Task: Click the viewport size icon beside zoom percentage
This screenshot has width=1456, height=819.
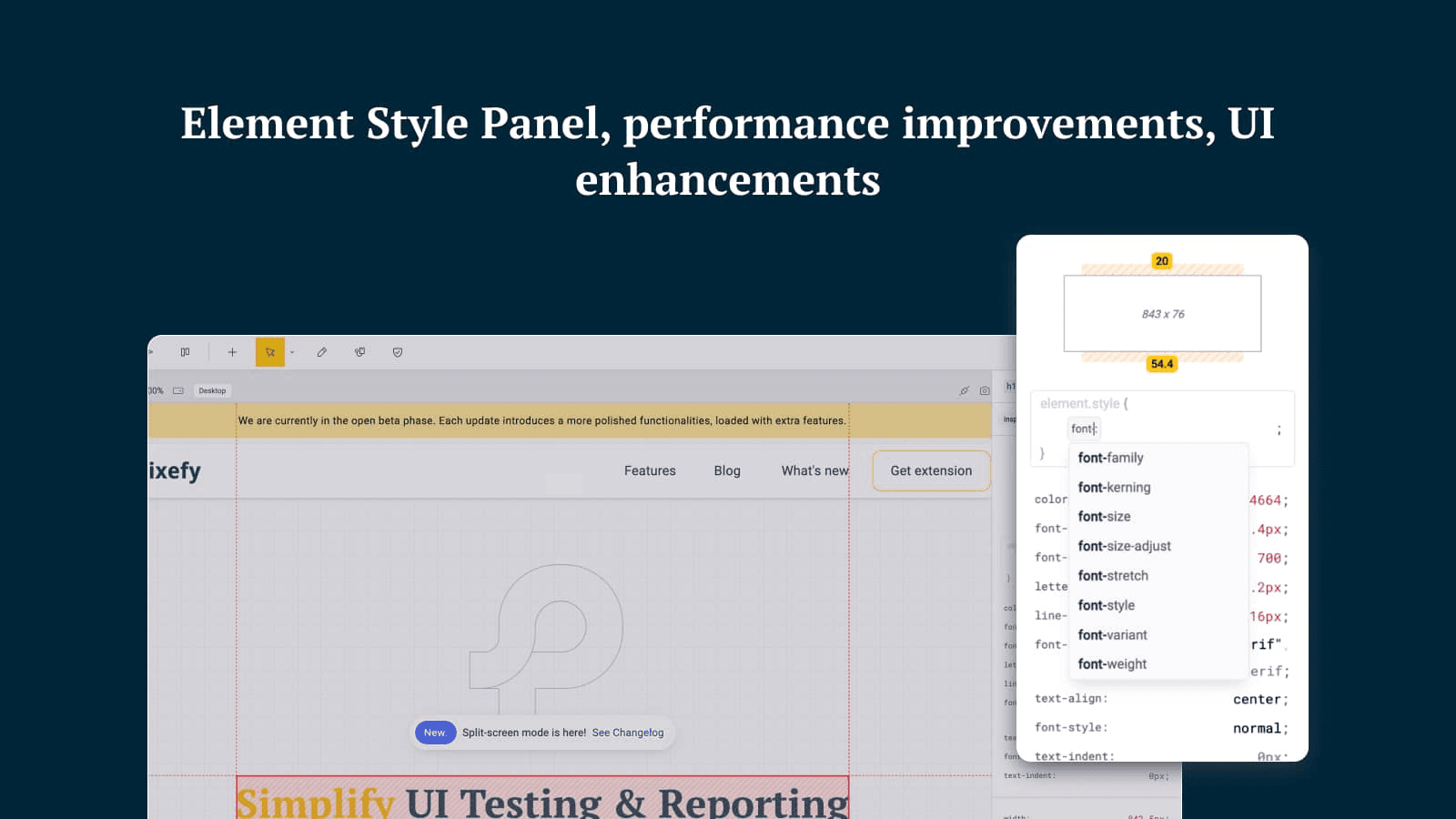Action: (178, 390)
